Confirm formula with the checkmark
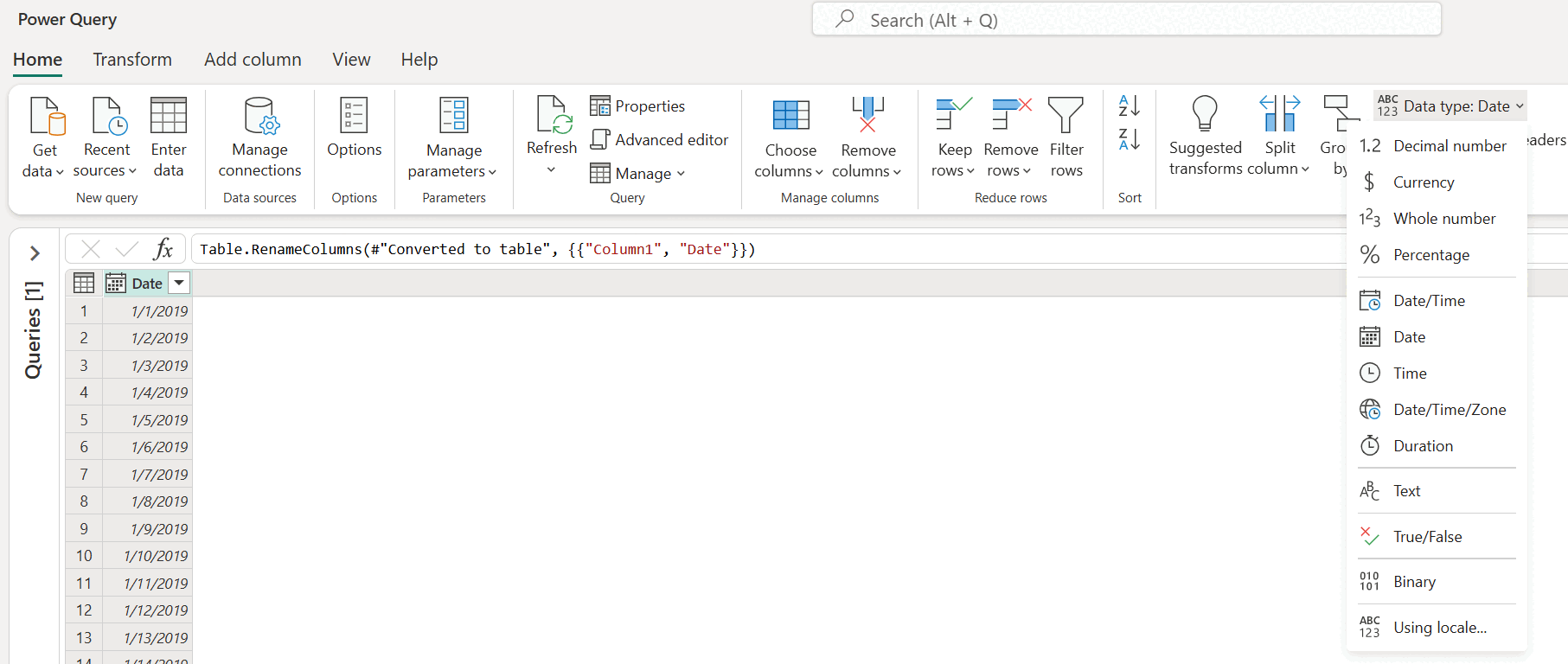 pos(126,249)
